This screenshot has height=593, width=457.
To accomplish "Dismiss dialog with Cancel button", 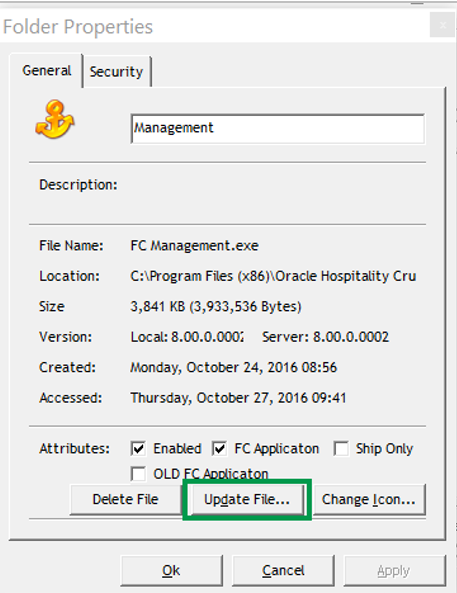I will click(283, 570).
